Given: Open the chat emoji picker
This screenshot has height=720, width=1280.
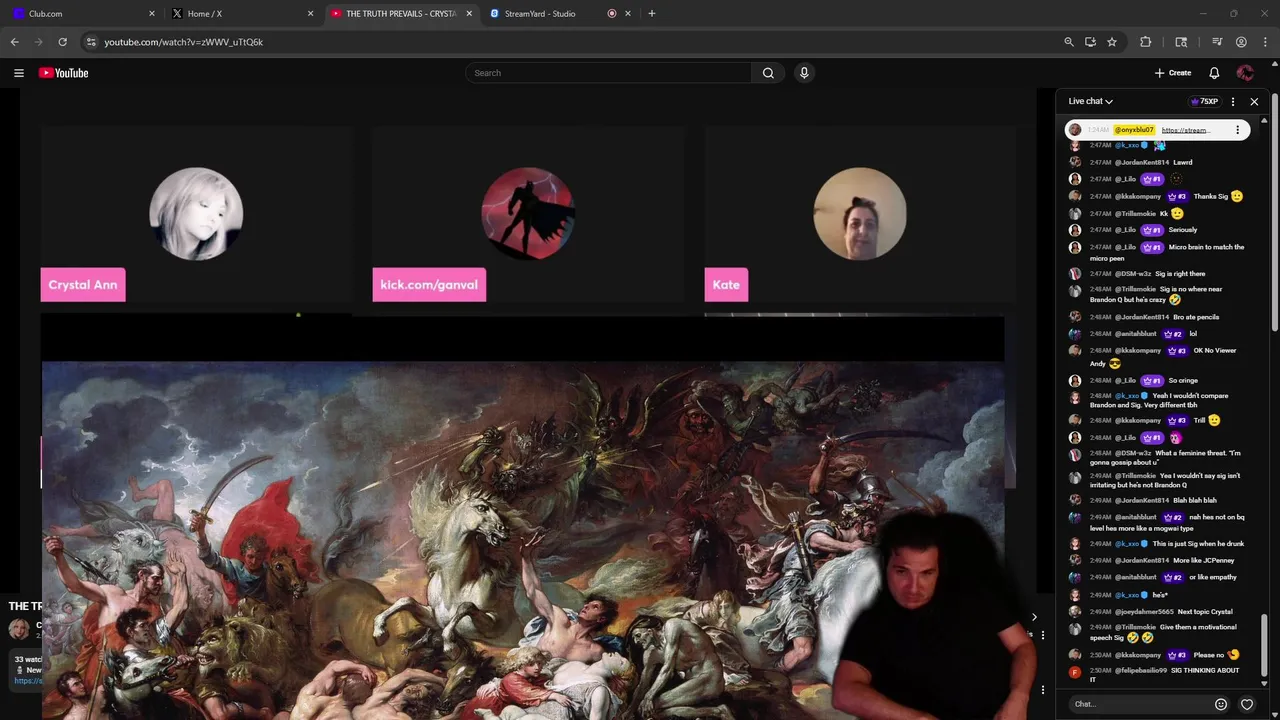Looking at the screenshot, I should [x=1221, y=704].
